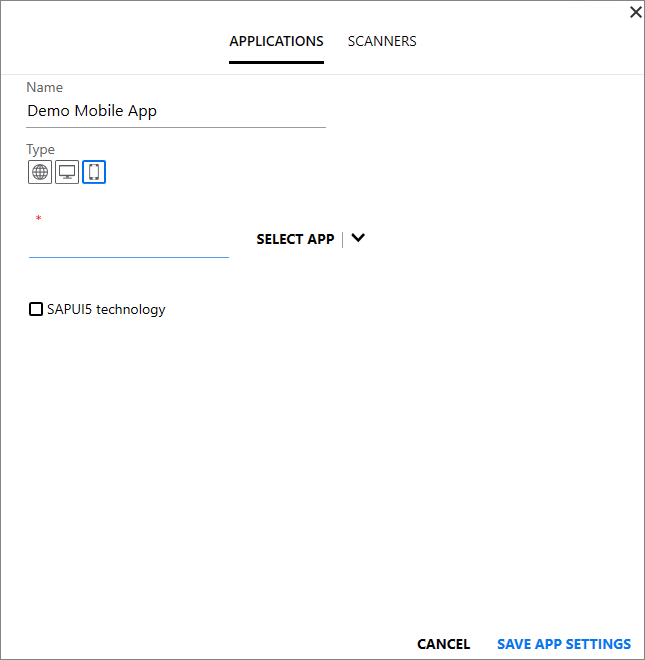Image resolution: width=645 pixels, height=660 pixels.
Task: Click the SAPUI5 technology label text
Action: coord(106,310)
